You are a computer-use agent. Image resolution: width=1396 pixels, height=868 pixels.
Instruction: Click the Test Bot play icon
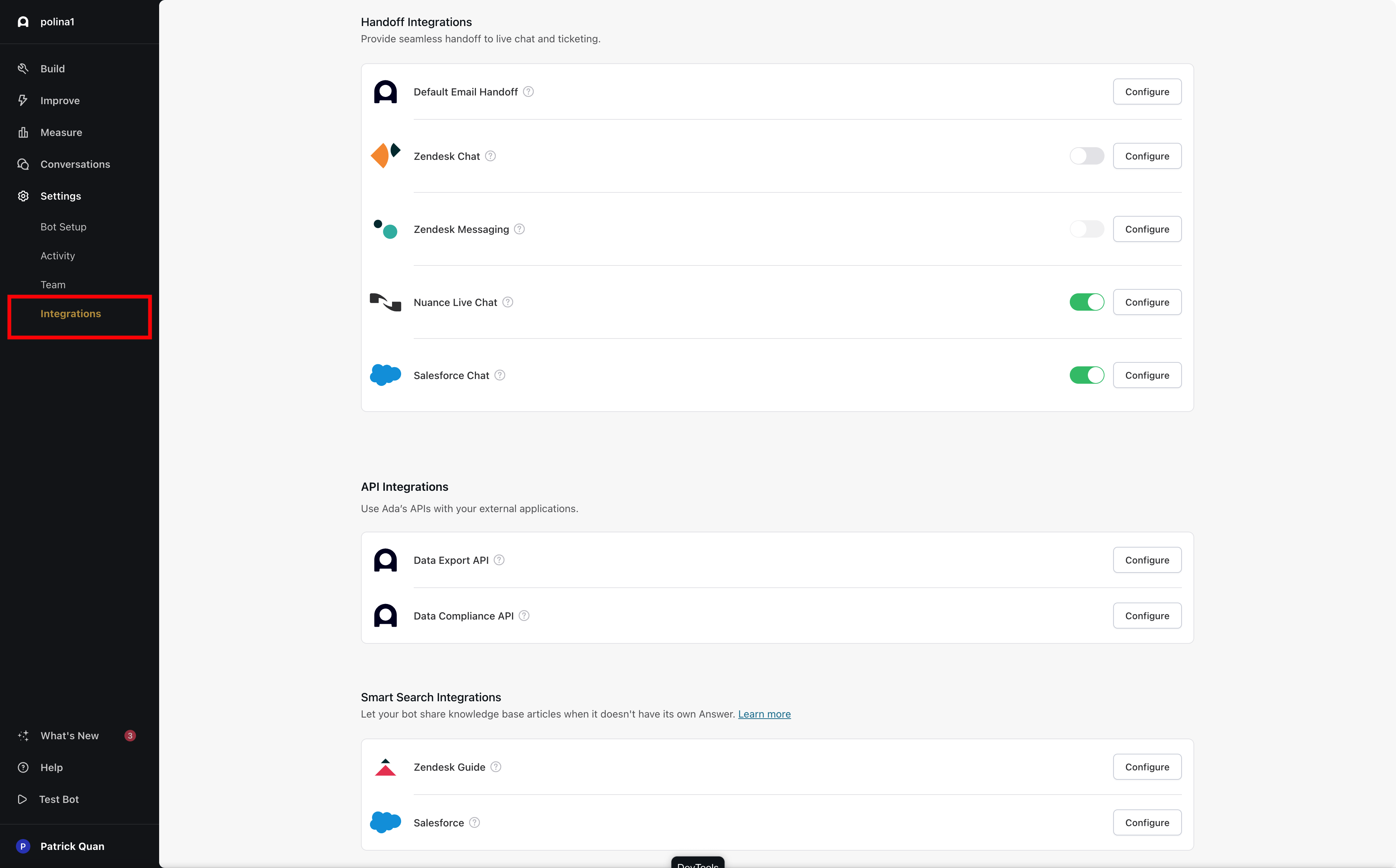coord(22,799)
